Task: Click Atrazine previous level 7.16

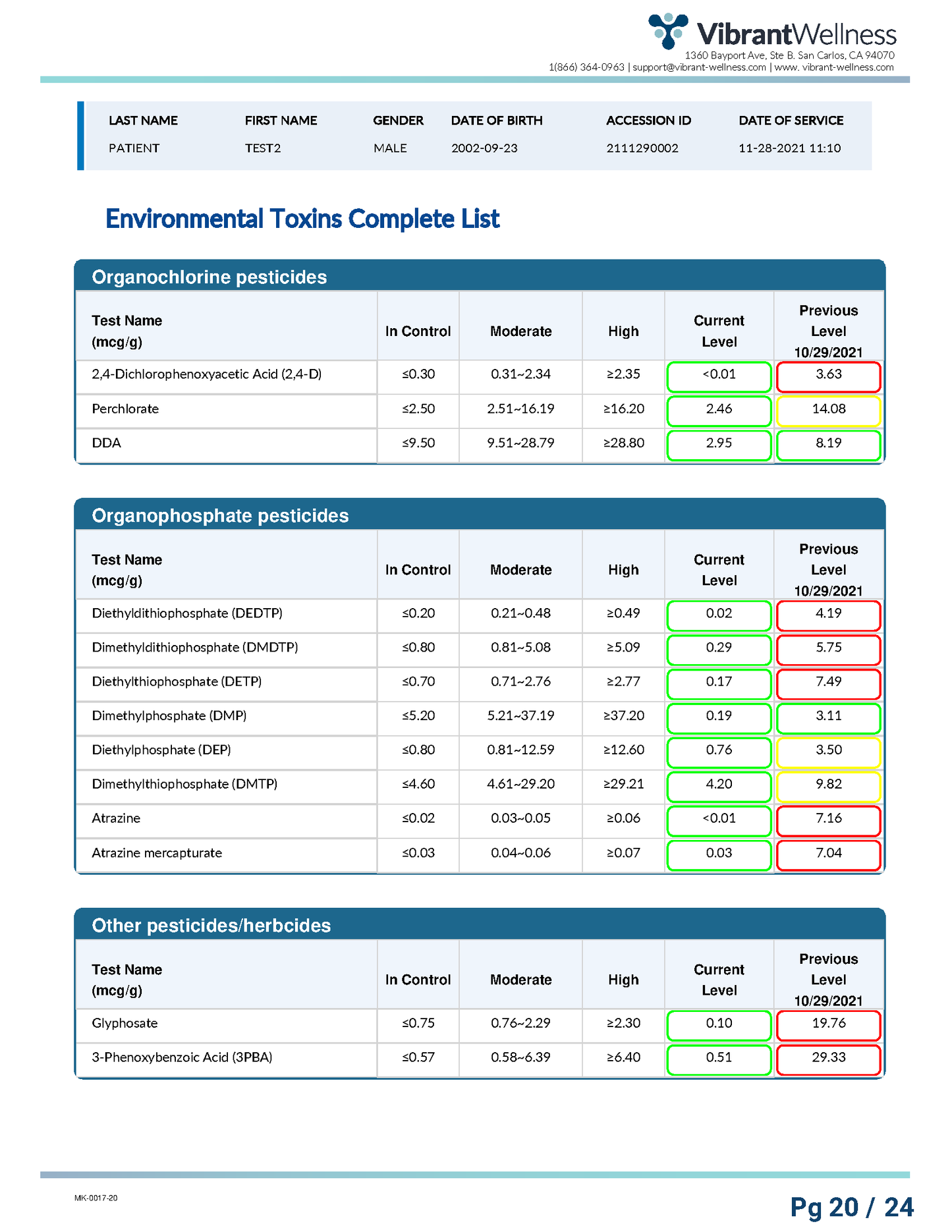Action: 829,822
